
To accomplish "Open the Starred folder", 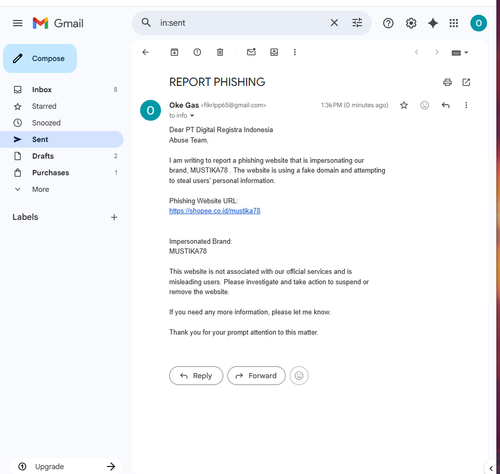I will coord(62,106).
